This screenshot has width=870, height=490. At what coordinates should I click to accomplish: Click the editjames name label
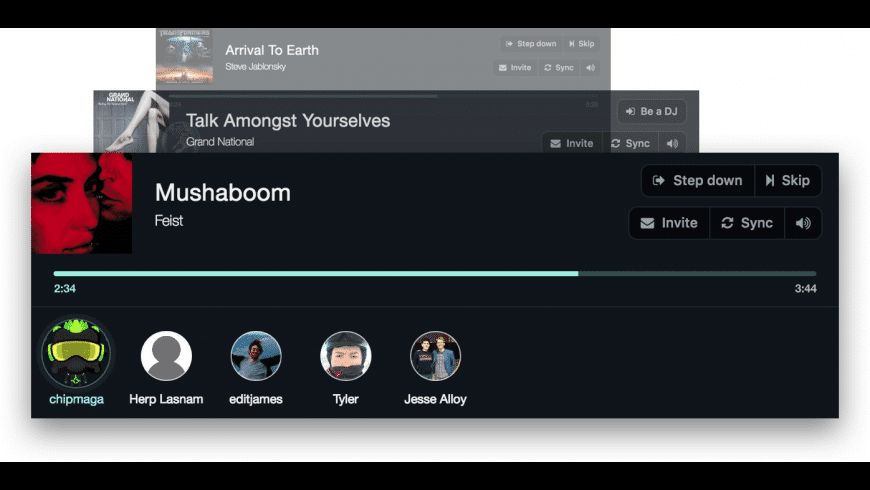point(256,399)
